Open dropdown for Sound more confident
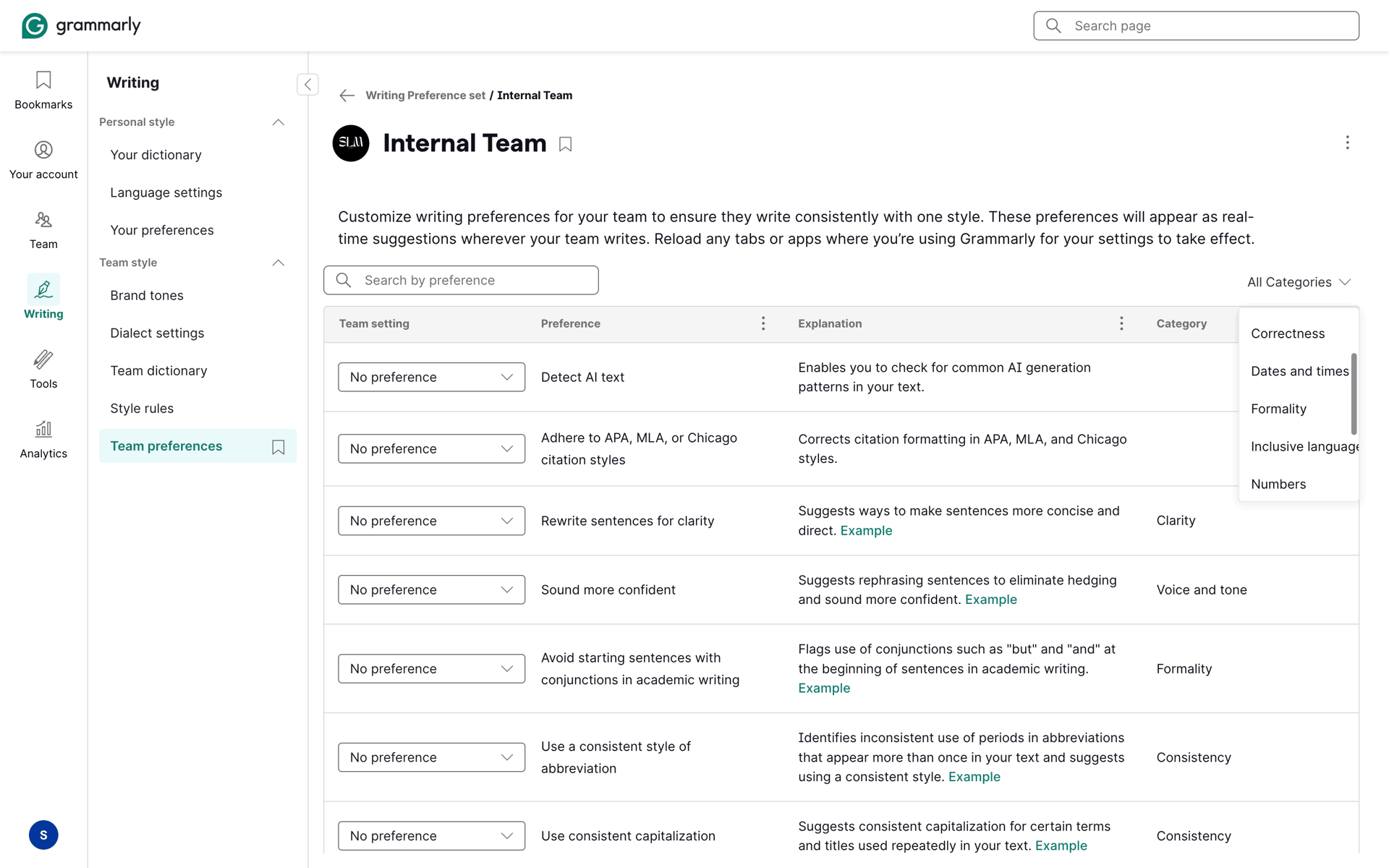1389x868 pixels. (x=431, y=590)
